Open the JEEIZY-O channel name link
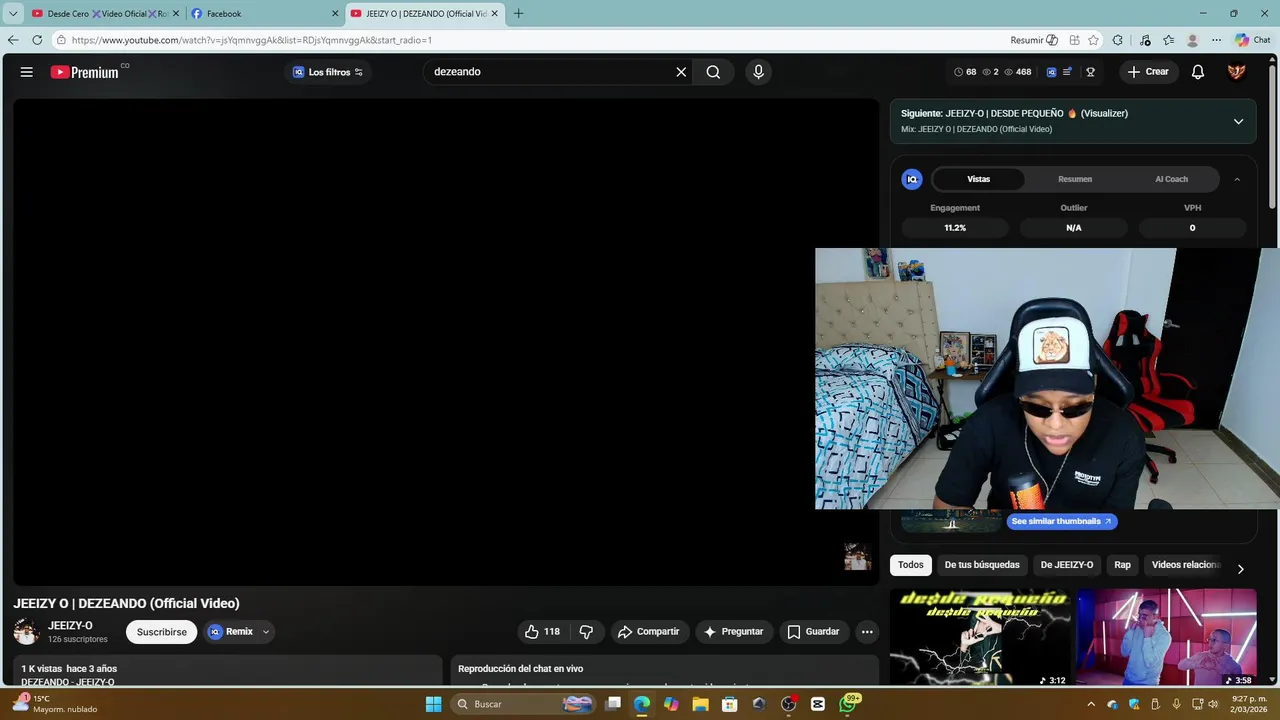Viewport: 1280px width, 720px height. [70, 626]
